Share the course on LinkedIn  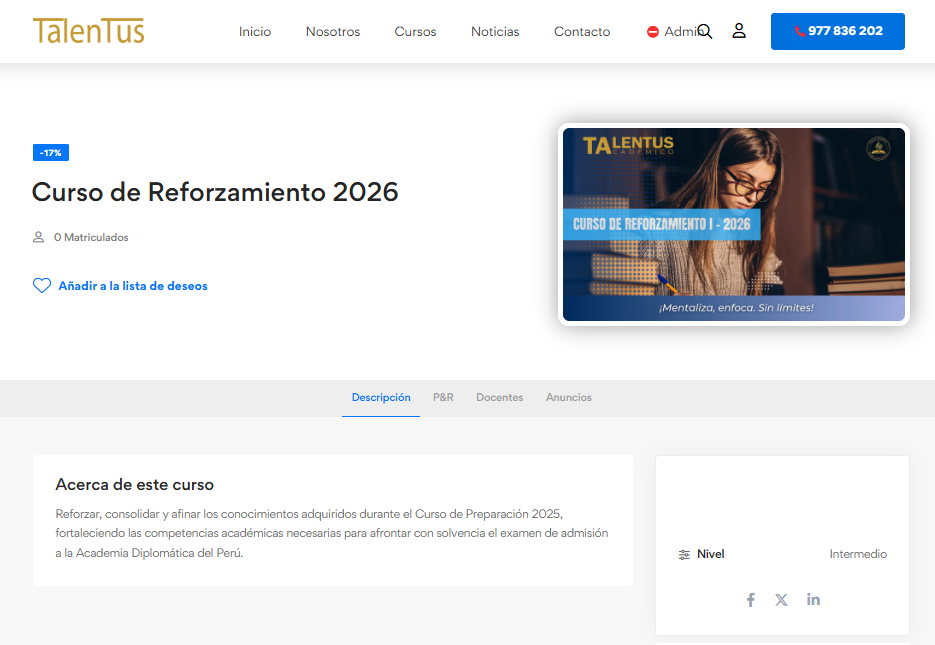point(813,600)
